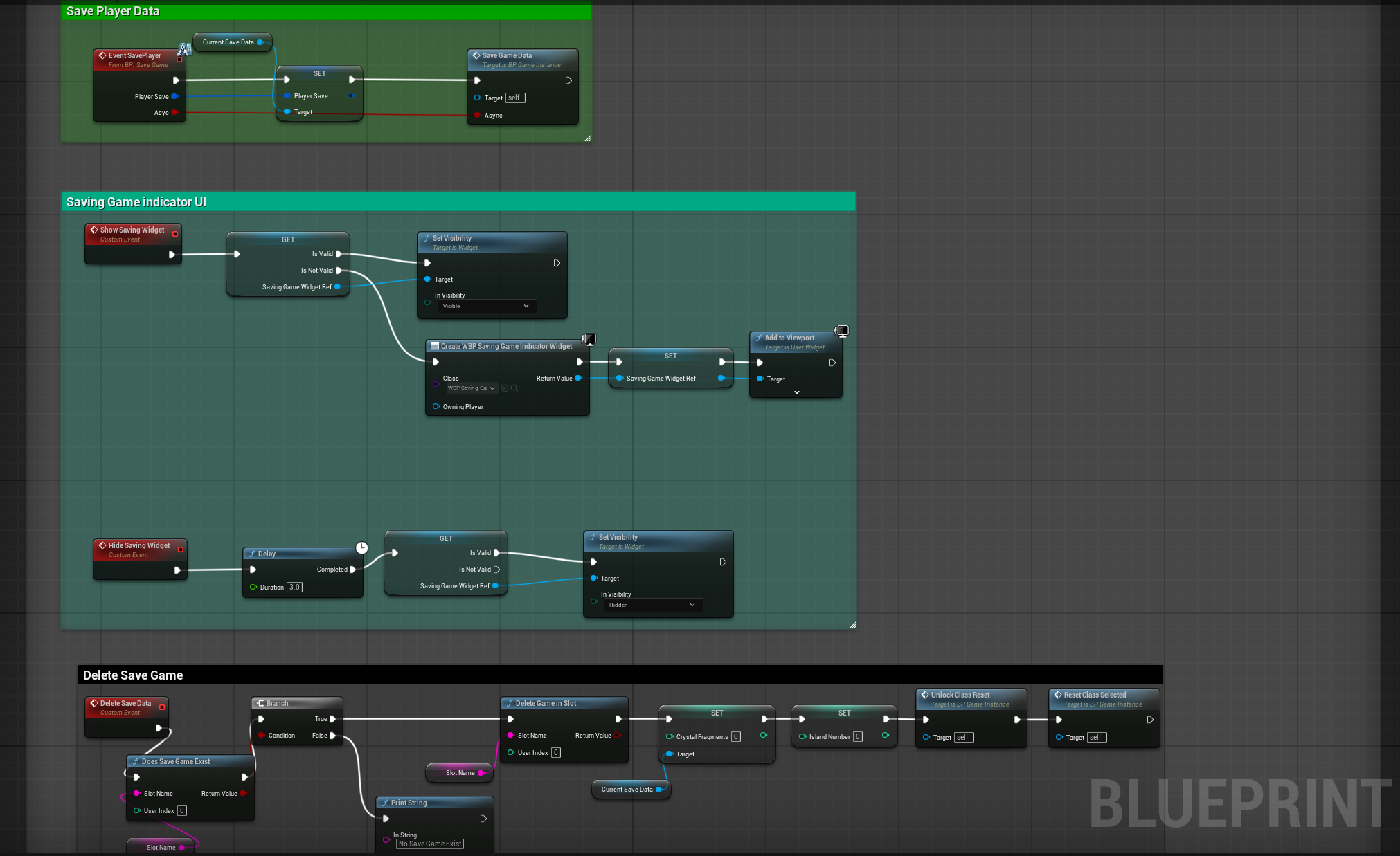Image resolution: width=1400 pixels, height=856 pixels.
Task: Click the Condition input pin on Branch
Action: coord(261,736)
